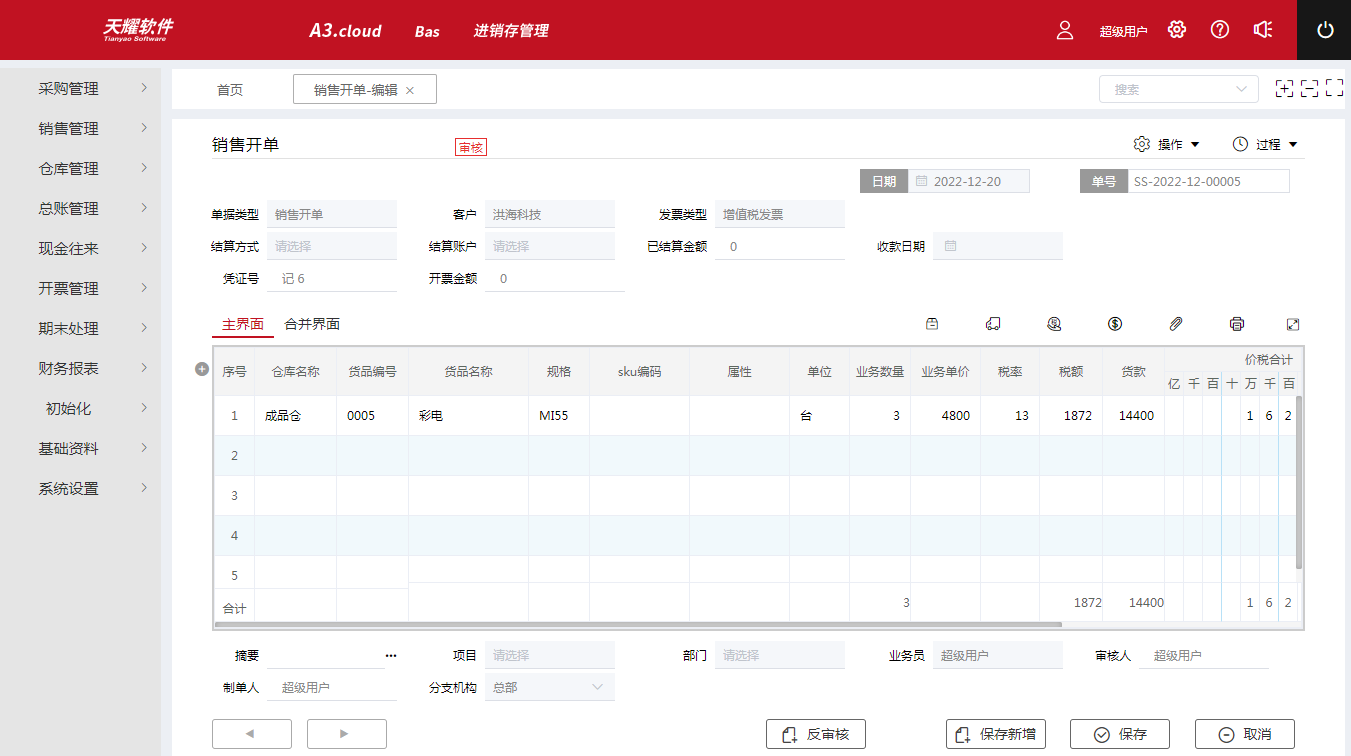Viewport: 1351px width, 756px height.
Task: Click the zoom-in plus frame icon
Action: click(x=1285, y=89)
